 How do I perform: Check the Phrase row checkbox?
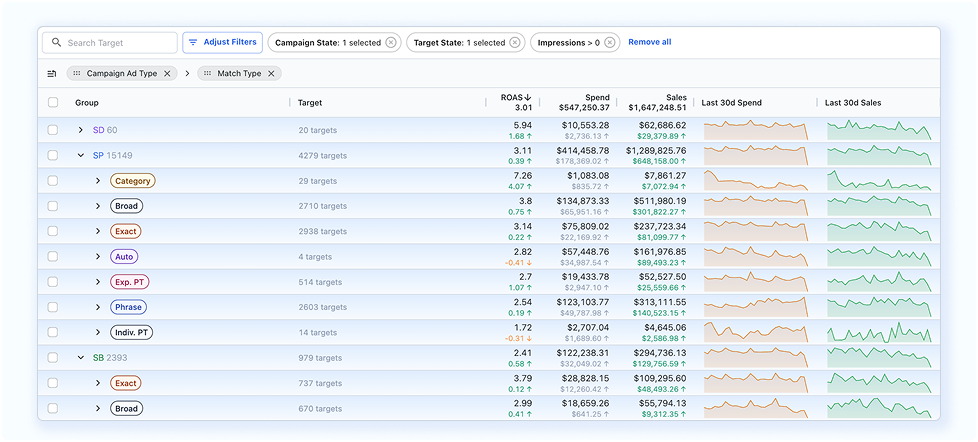[53, 307]
